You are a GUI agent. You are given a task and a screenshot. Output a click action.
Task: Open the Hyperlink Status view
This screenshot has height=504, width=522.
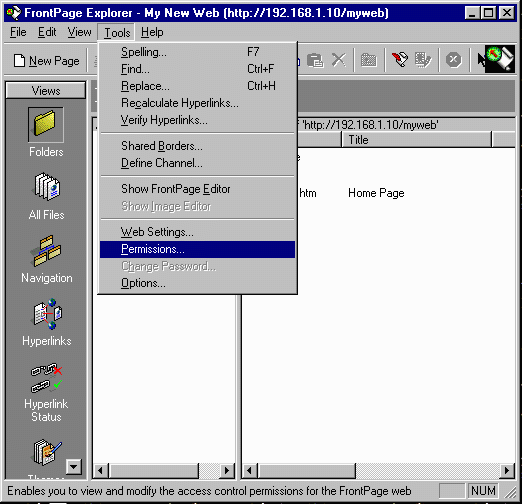click(46, 377)
